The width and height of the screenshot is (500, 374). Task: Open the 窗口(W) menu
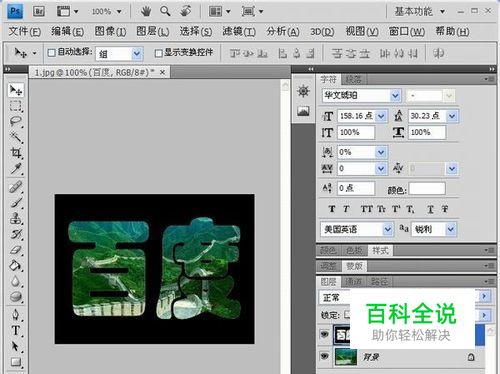pyautogui.click(x=407, y=31)
